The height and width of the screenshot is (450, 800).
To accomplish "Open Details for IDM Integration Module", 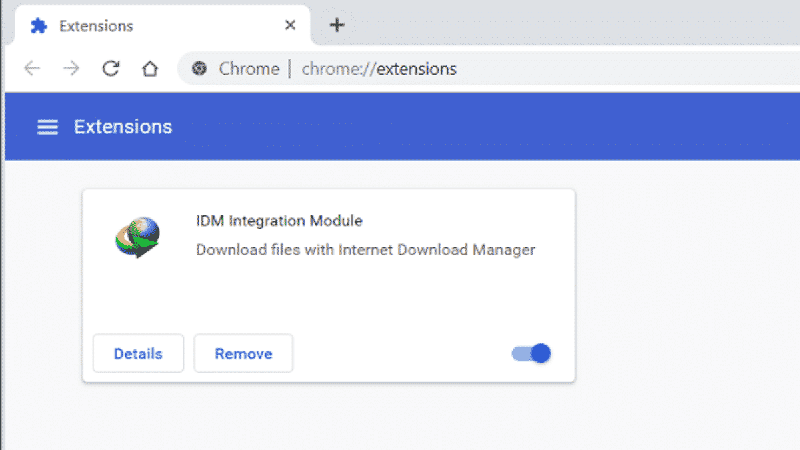I will pyautogui.click(x=138, y=353).
